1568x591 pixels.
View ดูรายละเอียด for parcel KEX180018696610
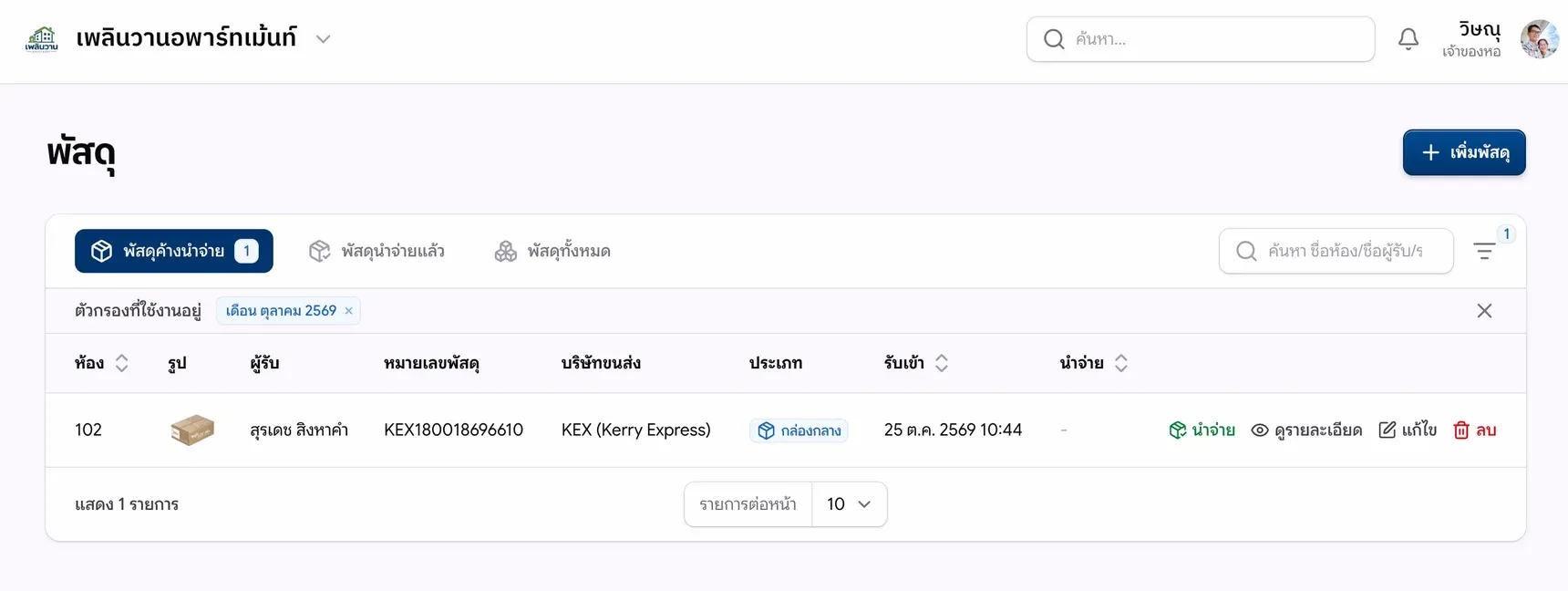(x=1306, y=430)
